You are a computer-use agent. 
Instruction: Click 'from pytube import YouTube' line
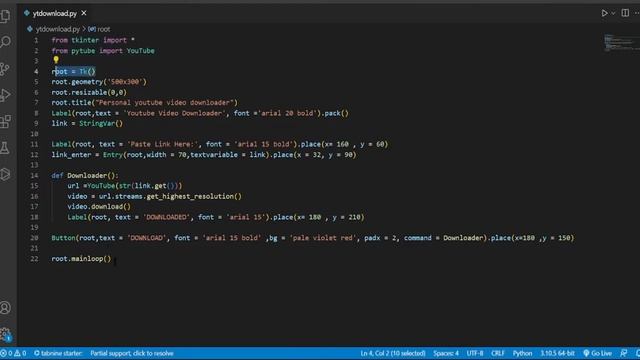(x=103, y=51)
